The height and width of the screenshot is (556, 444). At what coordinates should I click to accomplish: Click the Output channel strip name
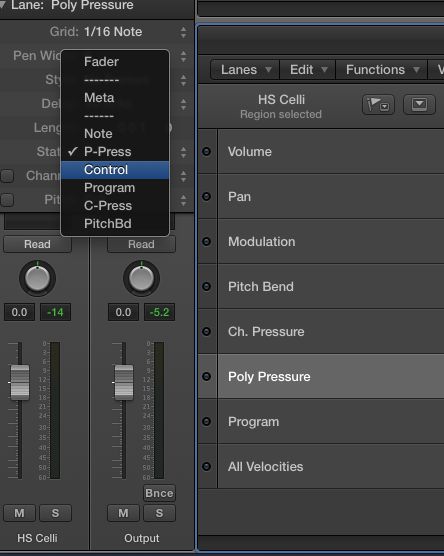tap(141, 538)
